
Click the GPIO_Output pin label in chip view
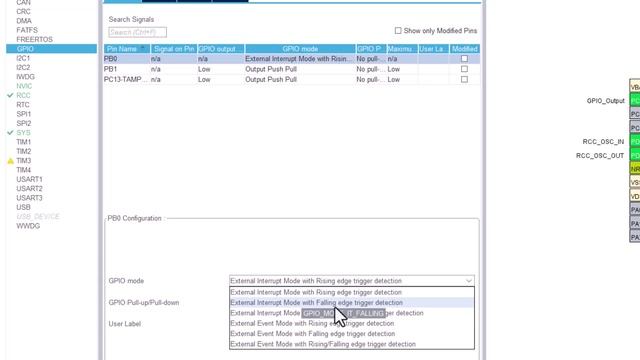click(605, 101)
